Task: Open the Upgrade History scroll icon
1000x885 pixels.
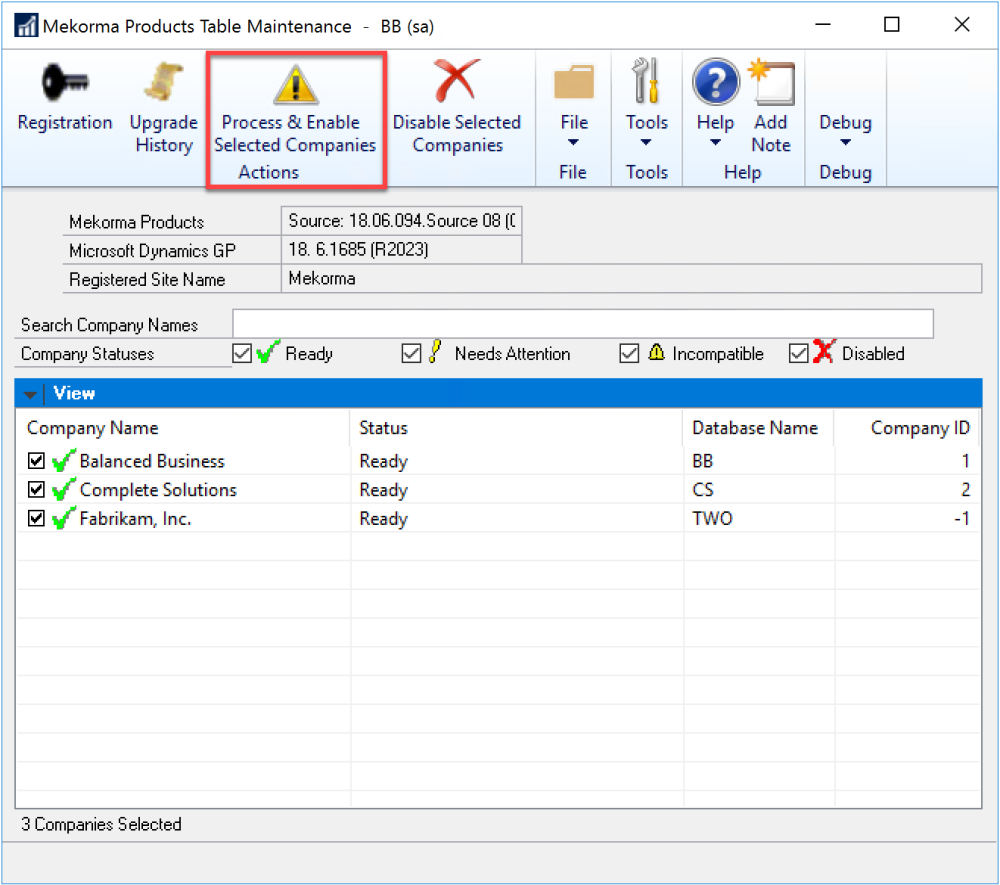Action: (163, 82)
